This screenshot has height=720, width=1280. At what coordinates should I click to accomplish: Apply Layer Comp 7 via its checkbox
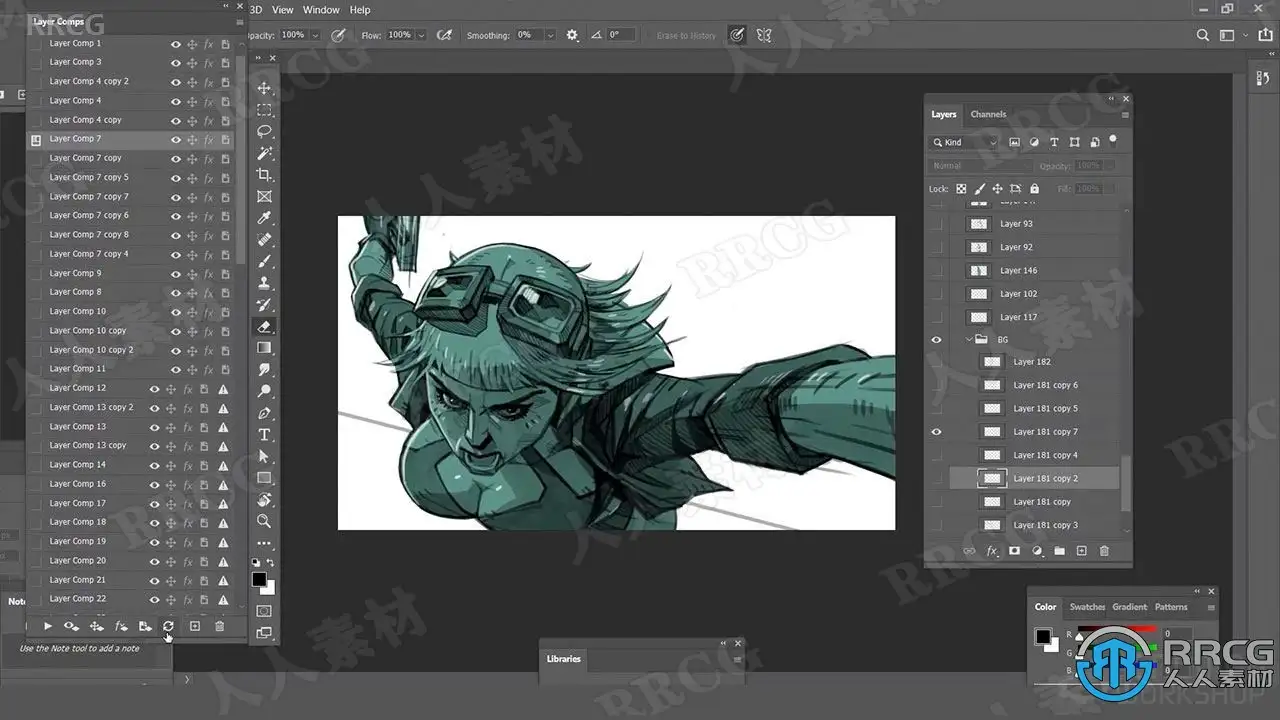tap(36, 140)
